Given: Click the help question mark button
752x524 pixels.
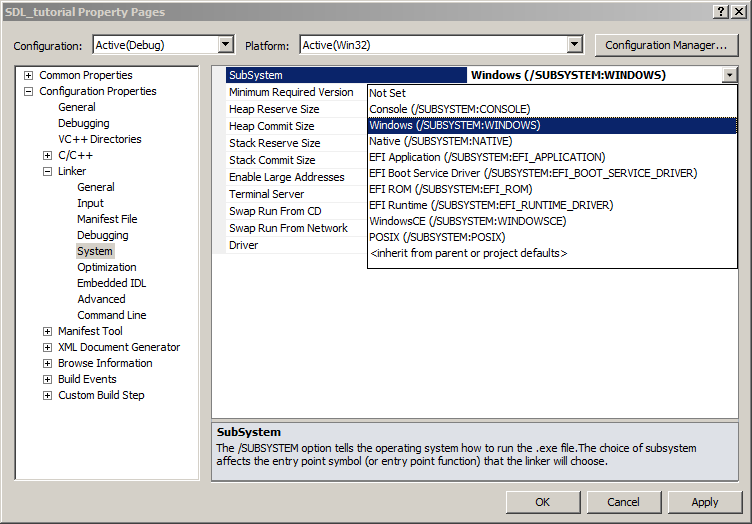Looking at the screenshot, I should point(721,12).
